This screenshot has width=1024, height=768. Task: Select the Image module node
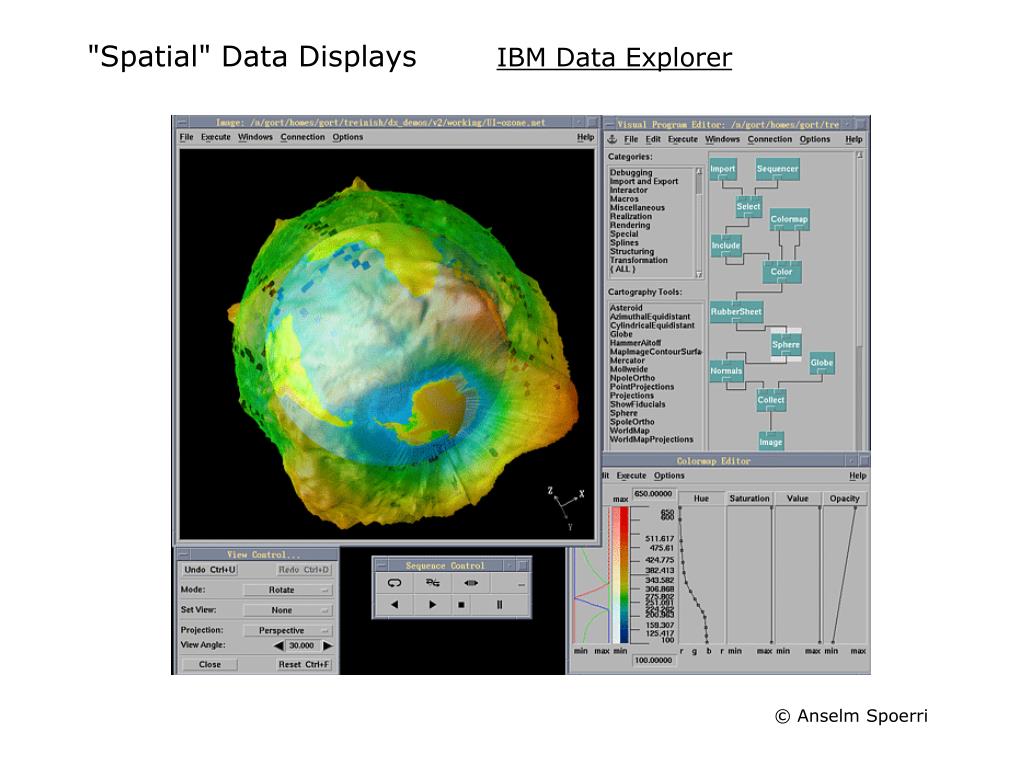tap(771, 442)
